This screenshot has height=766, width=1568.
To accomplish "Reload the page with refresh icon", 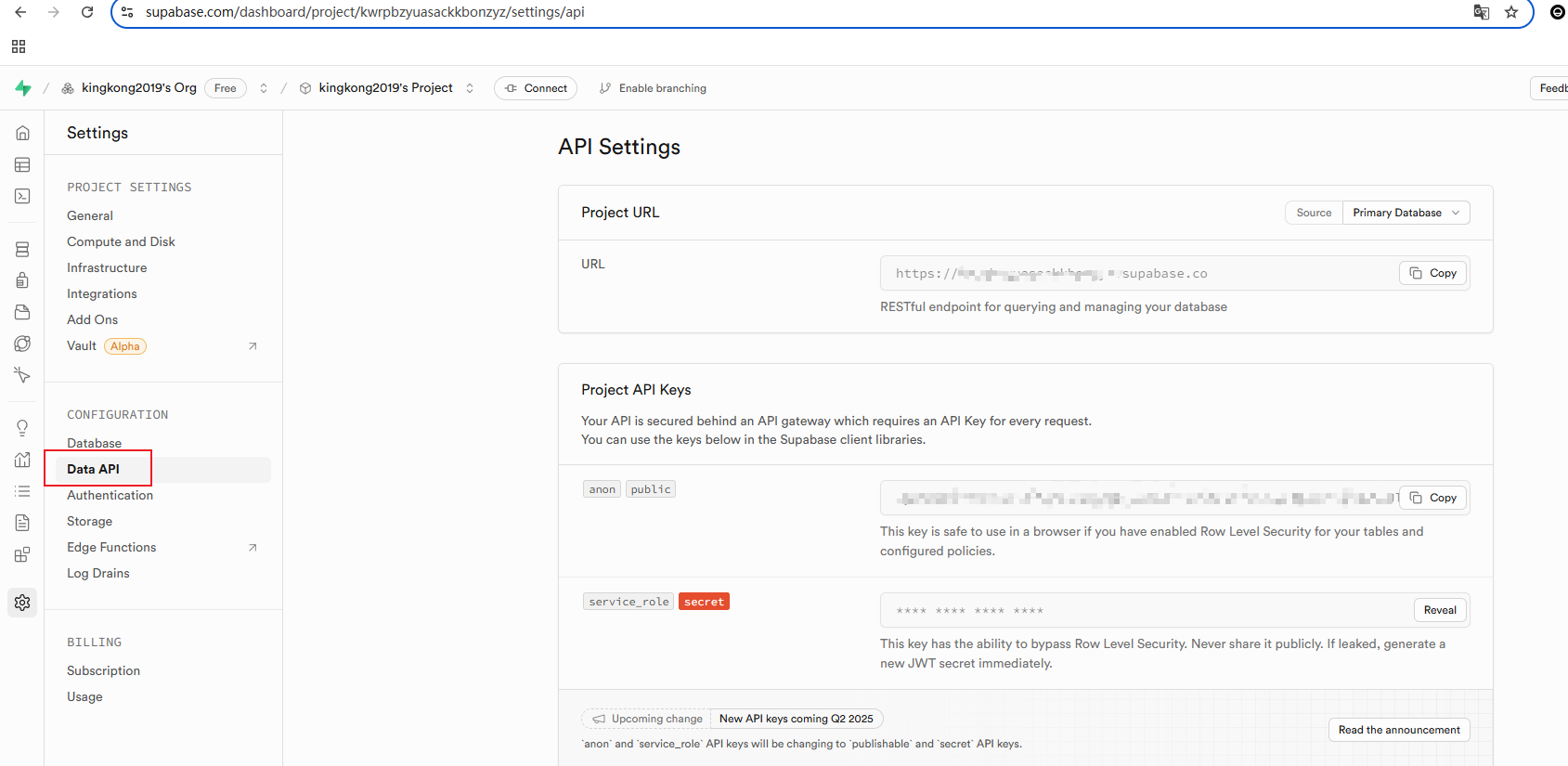I will [87, 12].
